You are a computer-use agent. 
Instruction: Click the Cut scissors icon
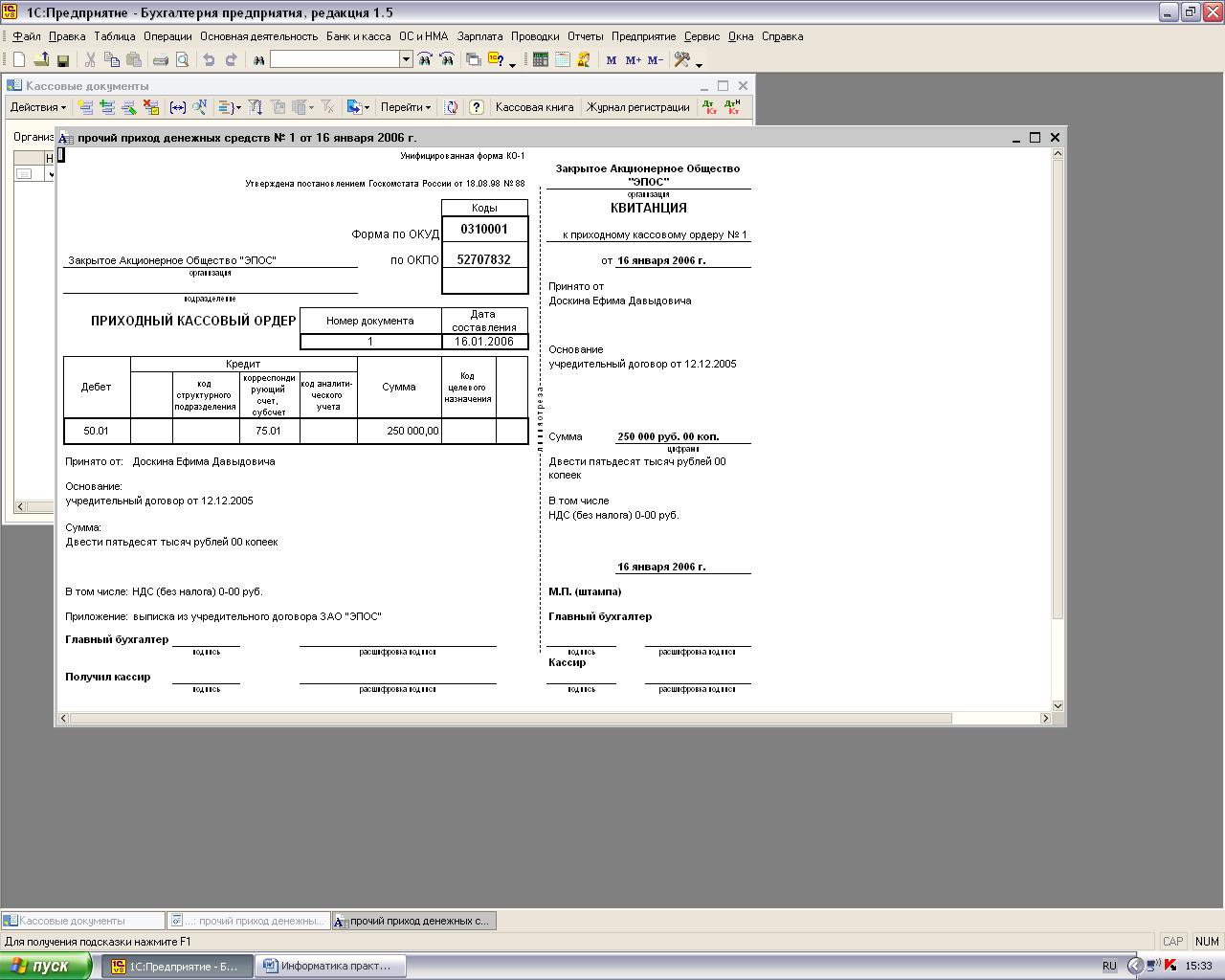pos(90,59)
